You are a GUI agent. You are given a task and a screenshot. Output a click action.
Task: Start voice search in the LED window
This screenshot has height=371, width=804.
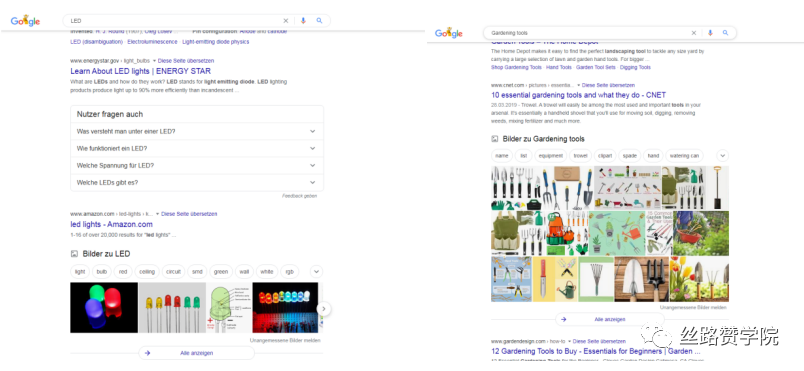303,21
